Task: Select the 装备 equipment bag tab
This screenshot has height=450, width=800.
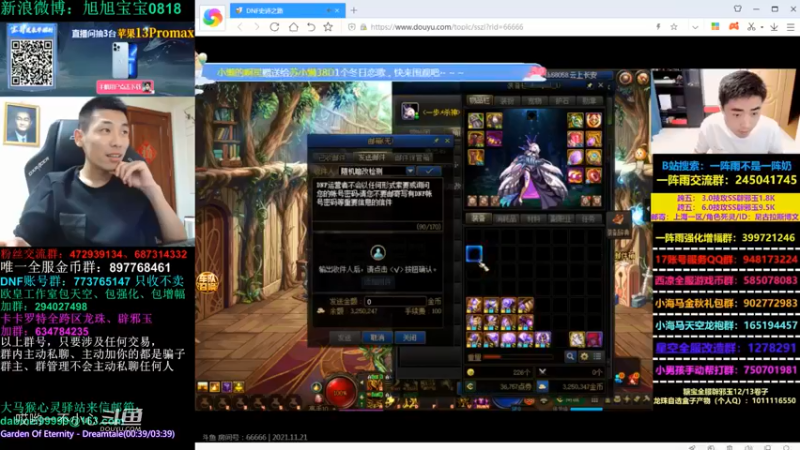Action: coord(479,218)
